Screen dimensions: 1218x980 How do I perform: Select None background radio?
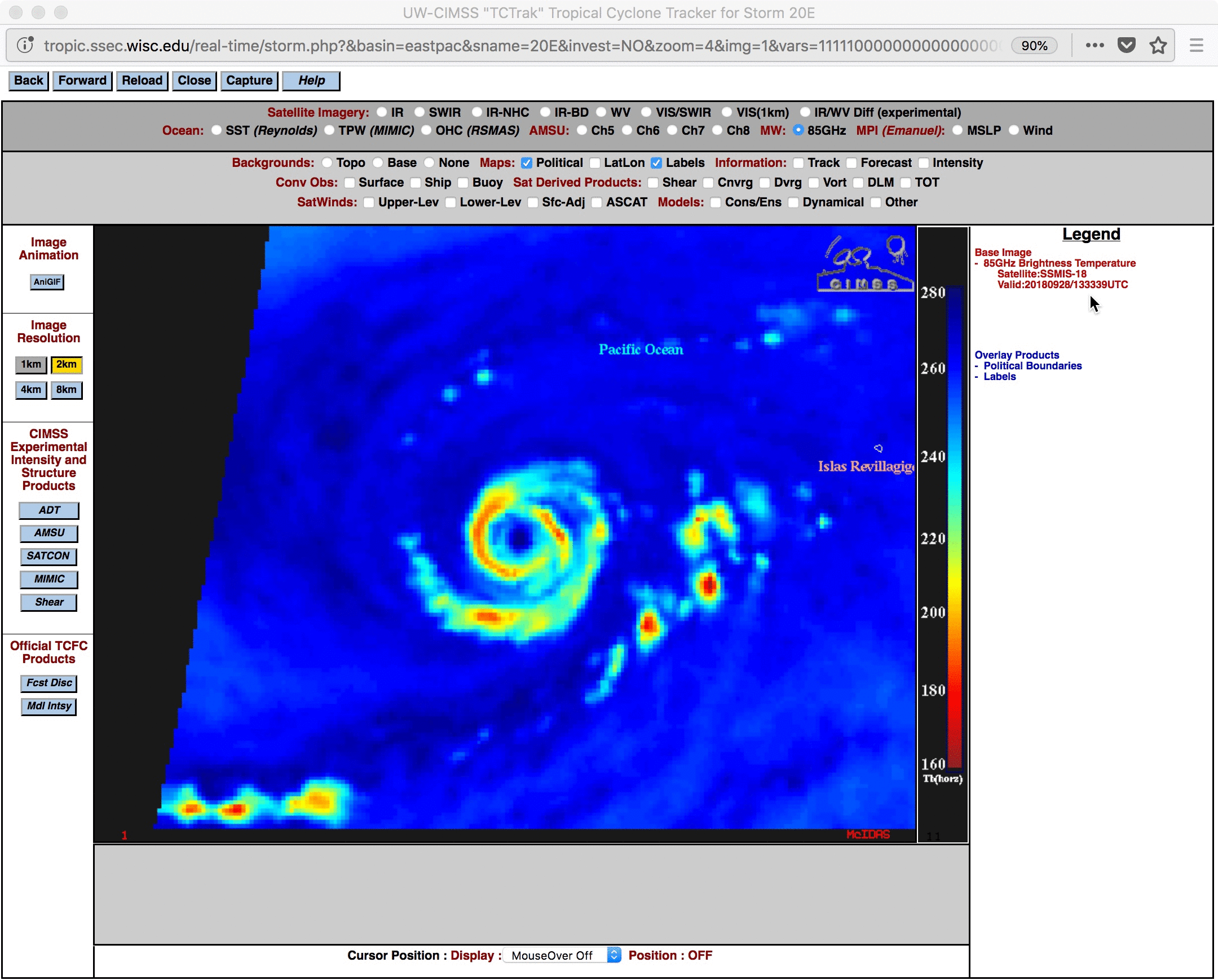(x=429, y=163)
